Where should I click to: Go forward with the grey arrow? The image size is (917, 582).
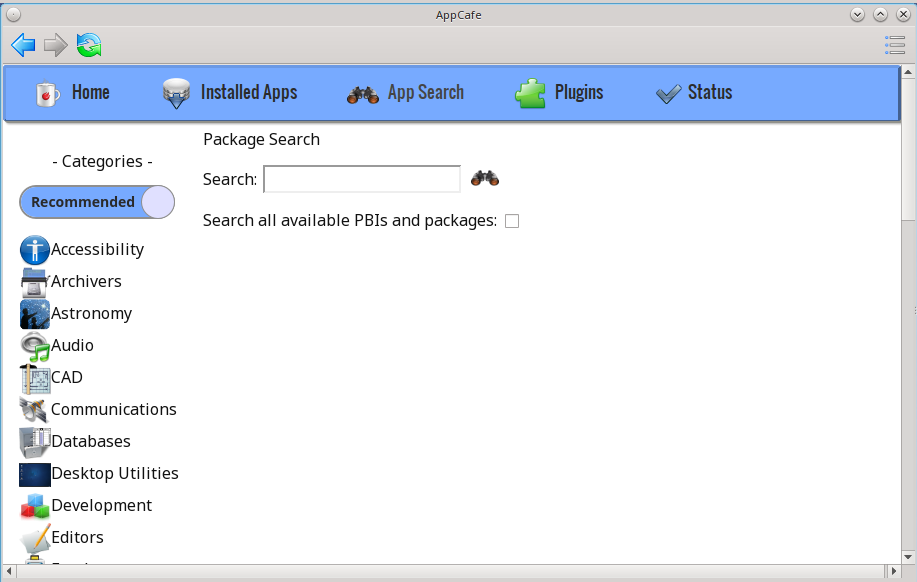pos(56,45)
